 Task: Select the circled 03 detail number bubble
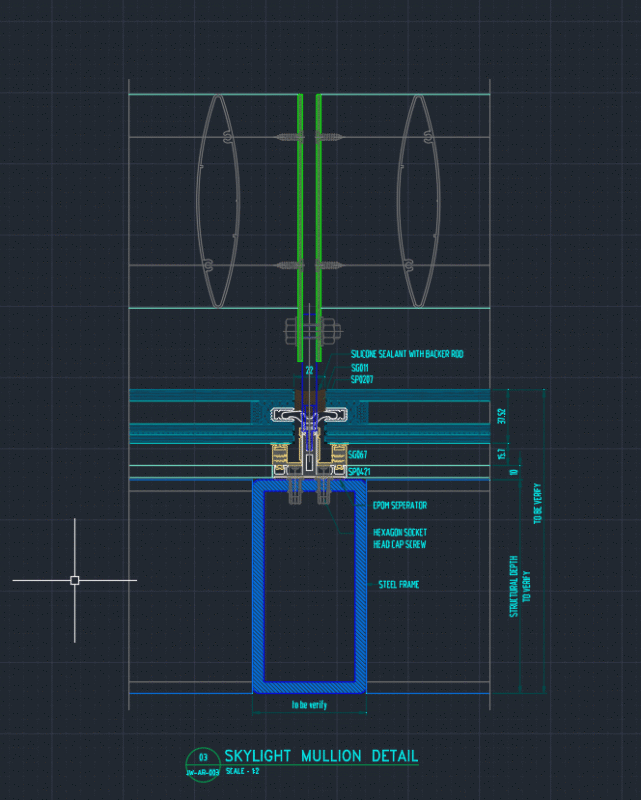pyautogui.click(x=203, y=764)
